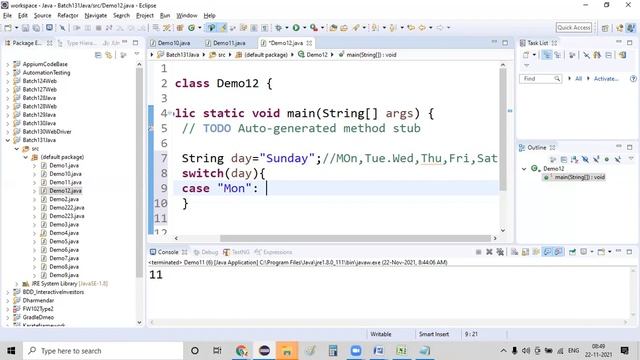The width and height of the screenshot is (640, 360).
Task: Toggle Show Console When Standard Error Changes
Action: (x=558, y=252)
